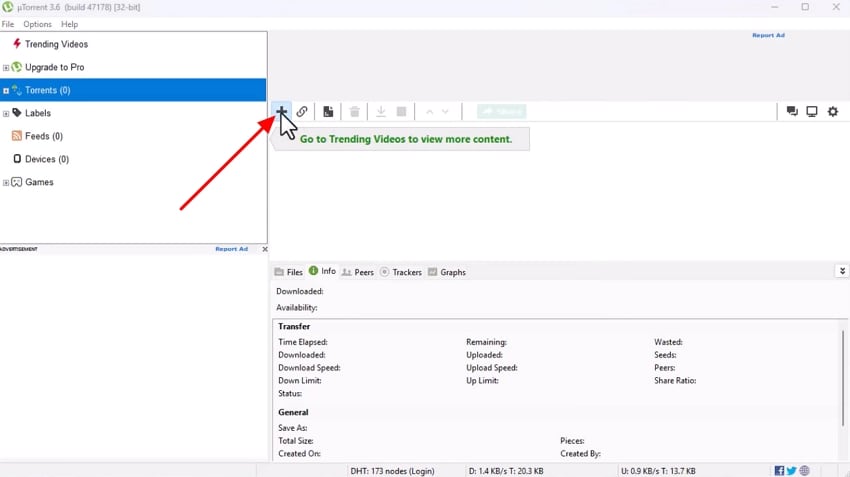This screenshot has height=477, width=850.
Task: Click the Games controller icon
Action: 17,182
